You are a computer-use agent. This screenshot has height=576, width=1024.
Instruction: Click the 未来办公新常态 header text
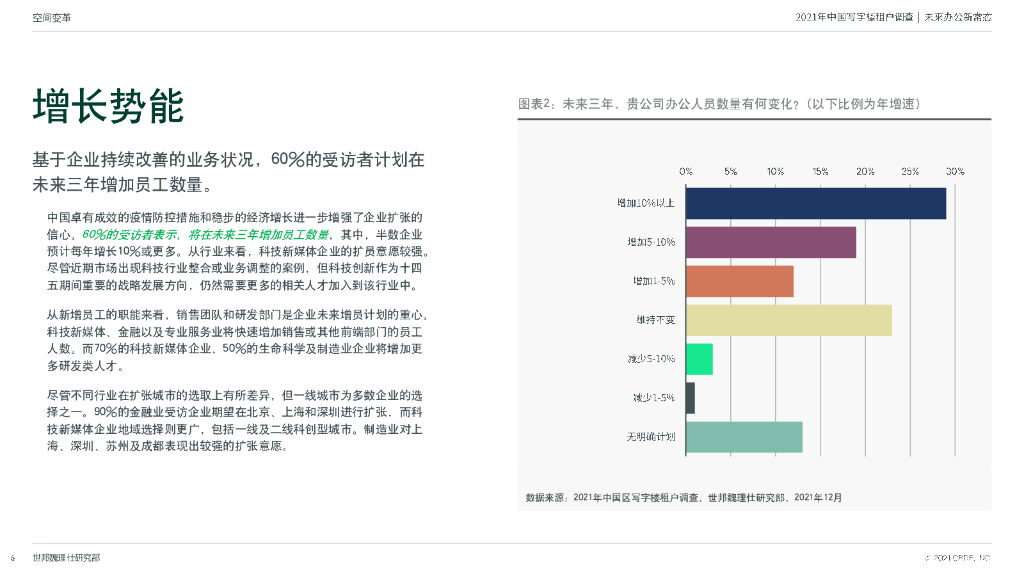[957, 17]
